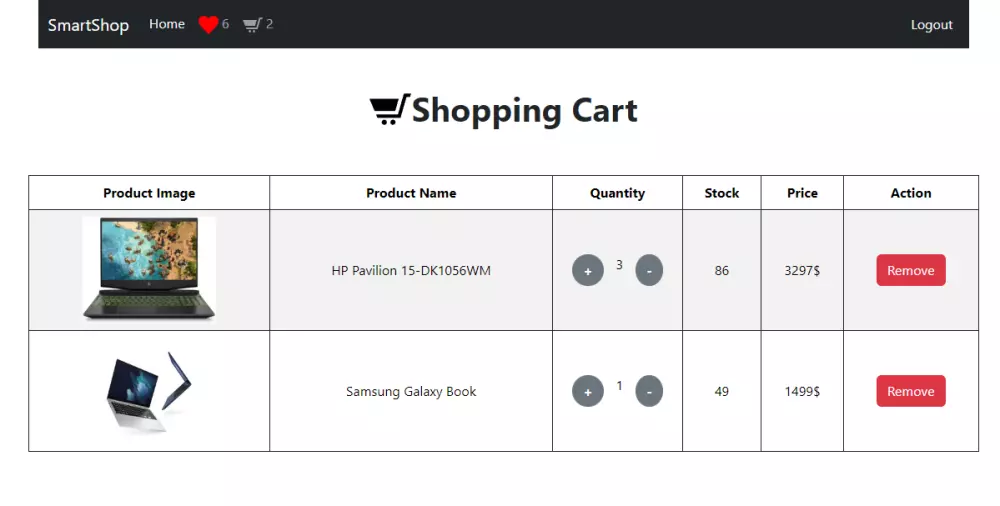Remove Samsung Galaxy Book from cart
This screenshot has width=1000, height=506.
(910, 392)
